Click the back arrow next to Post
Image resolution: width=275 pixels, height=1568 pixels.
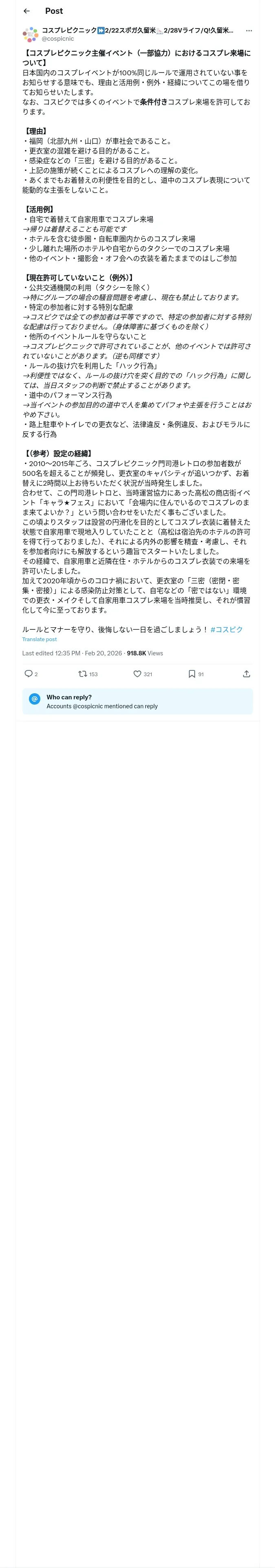[x=26, y=11]
